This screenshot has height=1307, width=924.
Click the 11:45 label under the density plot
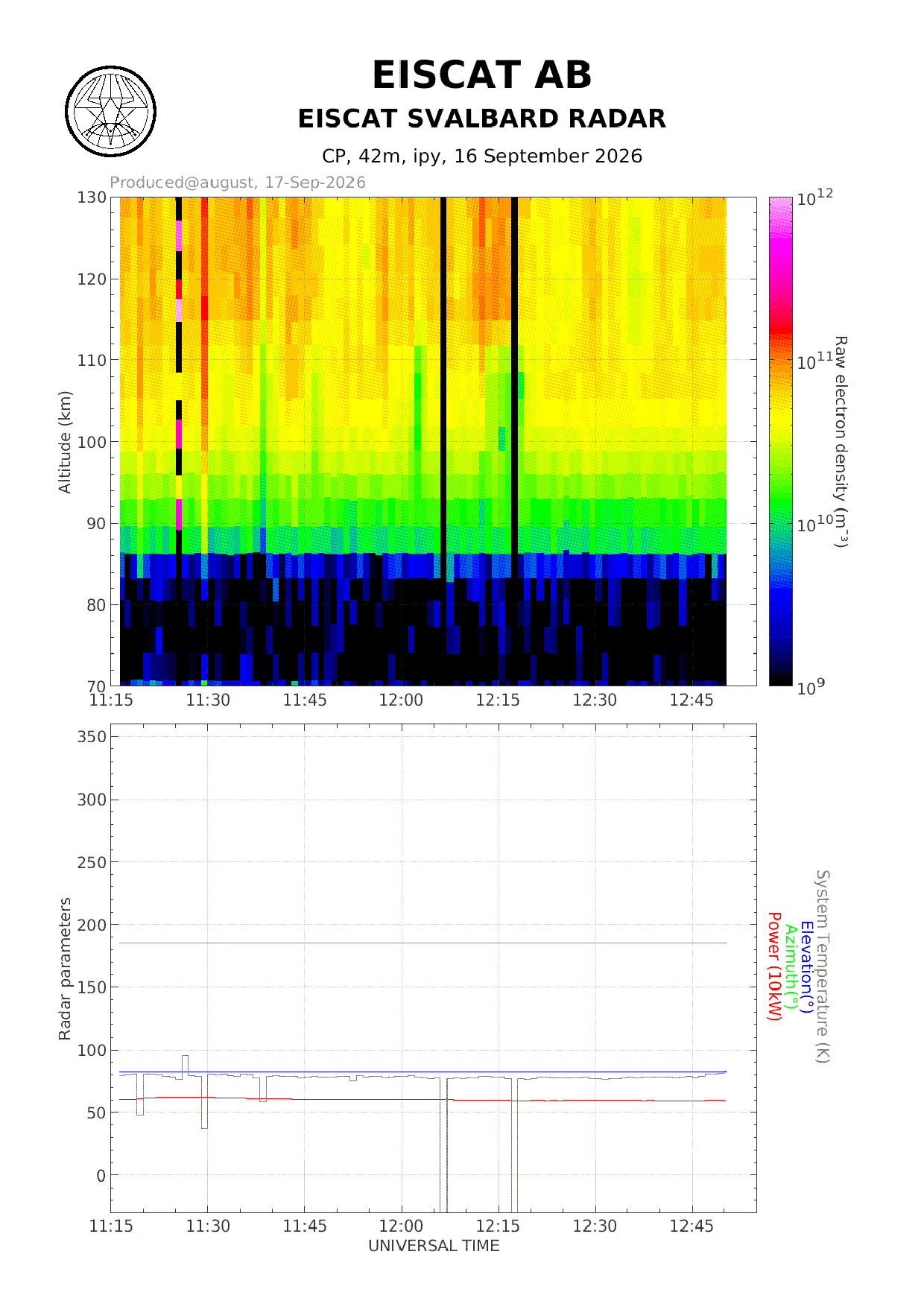(305, 700)
